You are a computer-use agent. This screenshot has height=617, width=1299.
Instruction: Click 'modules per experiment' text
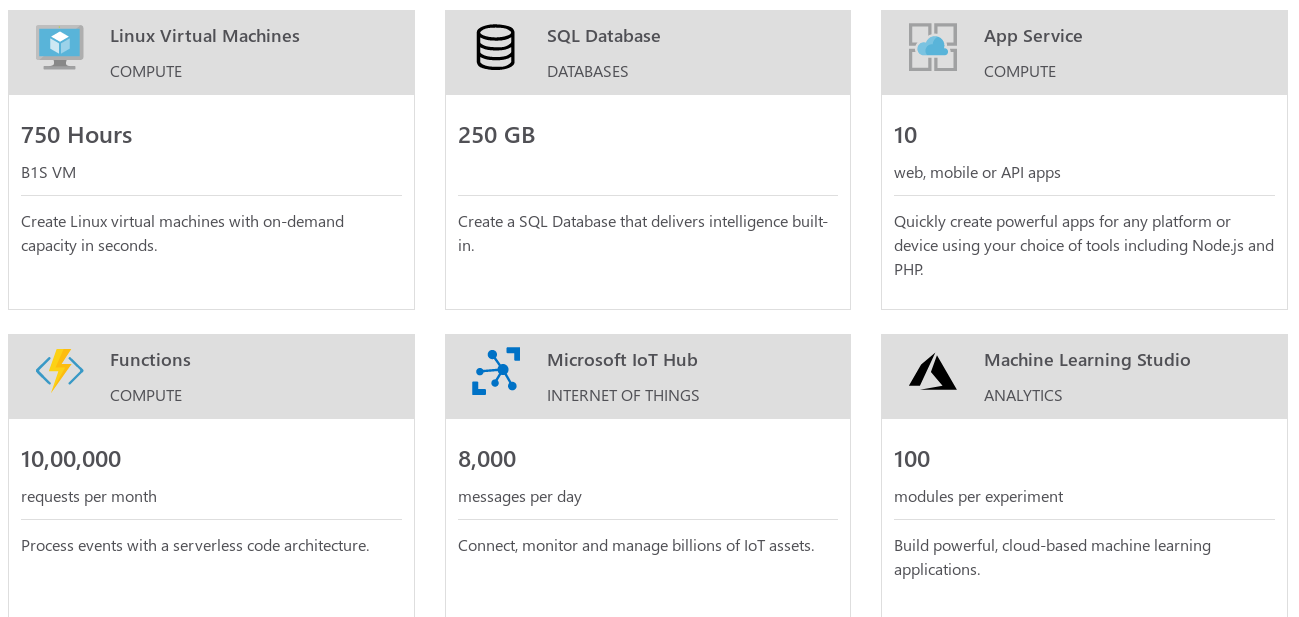(978, 497)
